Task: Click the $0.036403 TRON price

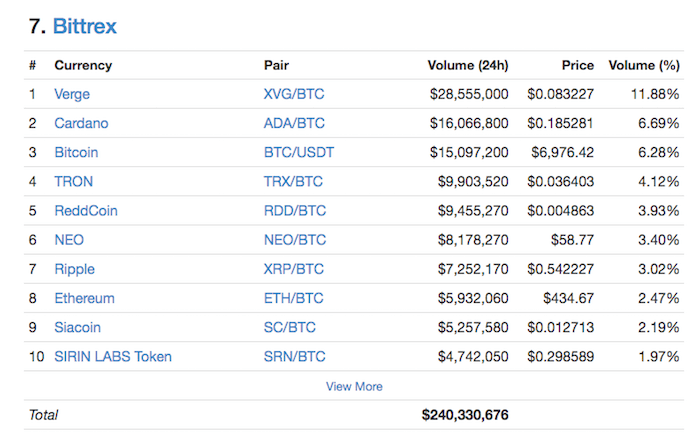Action: pyautogui.click(x=560, y=181)
